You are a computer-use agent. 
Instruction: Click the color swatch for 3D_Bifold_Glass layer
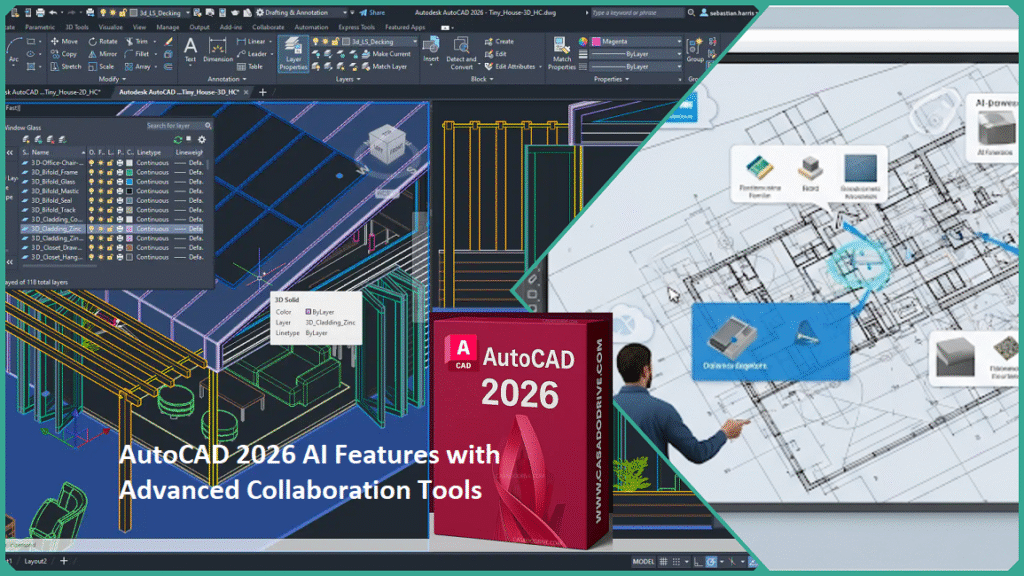click(x=129, y=182)
